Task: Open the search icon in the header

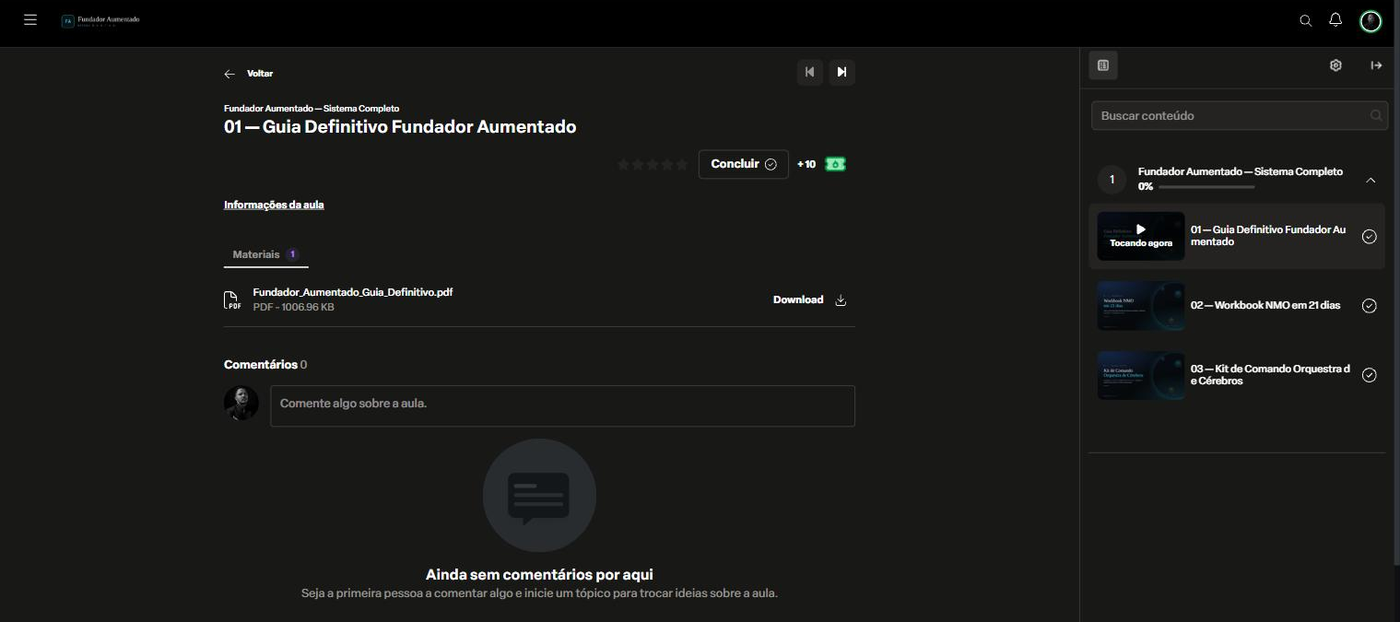Action: click(x=1305, y=21)
